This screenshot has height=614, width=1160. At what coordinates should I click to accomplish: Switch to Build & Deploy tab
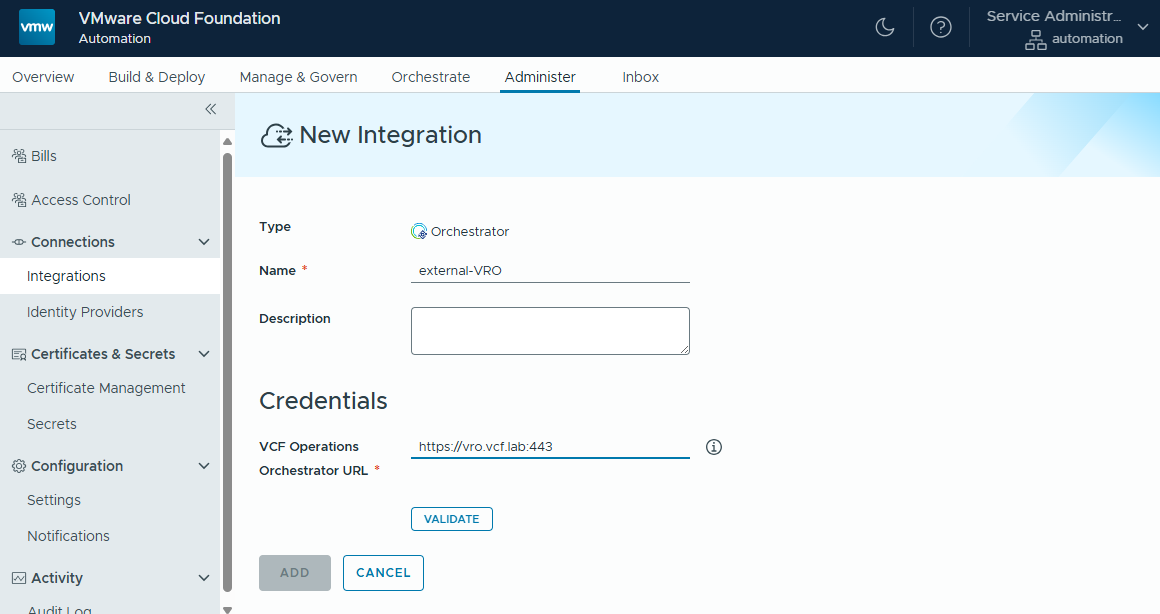(157, 77)
